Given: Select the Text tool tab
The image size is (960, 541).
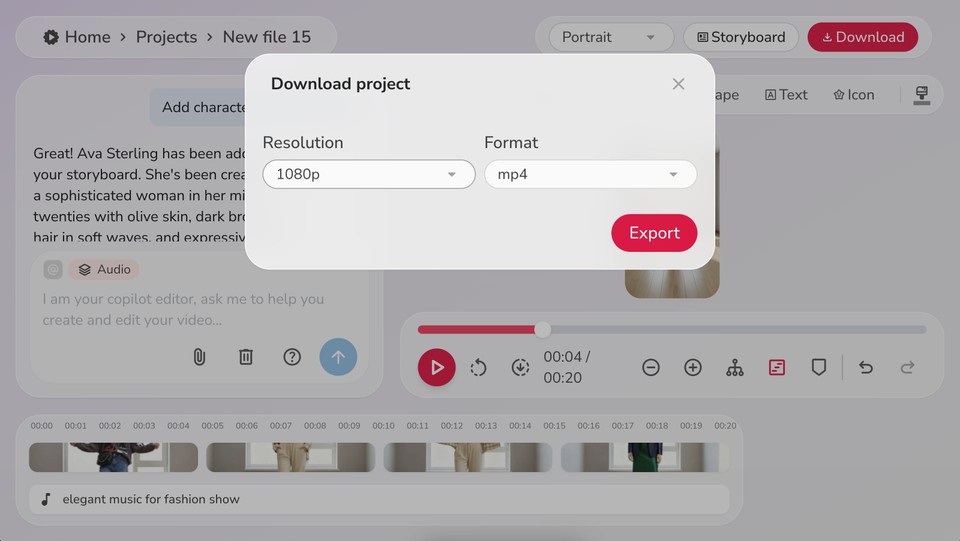Looking at the screenshot, I should [x=786, y=95].
